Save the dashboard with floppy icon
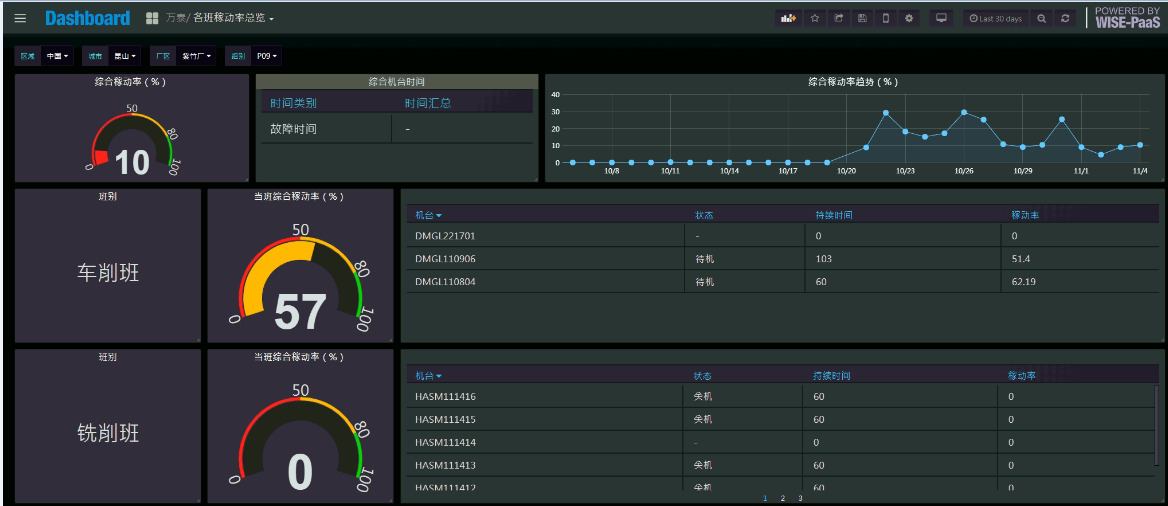 click(x=862, y=18)
